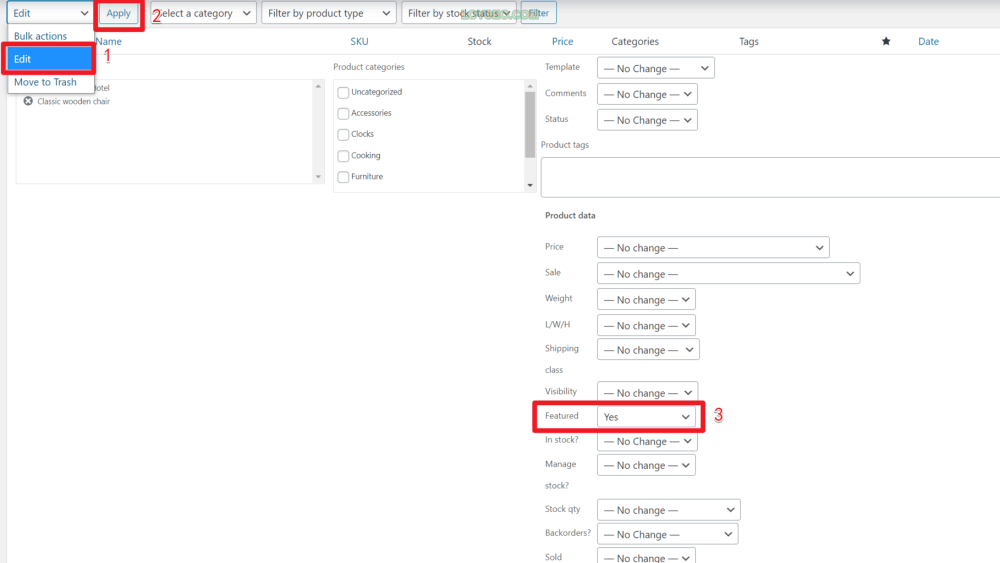Image resolution: width=1000 pixels, height=563 pixels.
Task: Open the Featured dropdown set to Yes
Action: (x=646, y=416)
